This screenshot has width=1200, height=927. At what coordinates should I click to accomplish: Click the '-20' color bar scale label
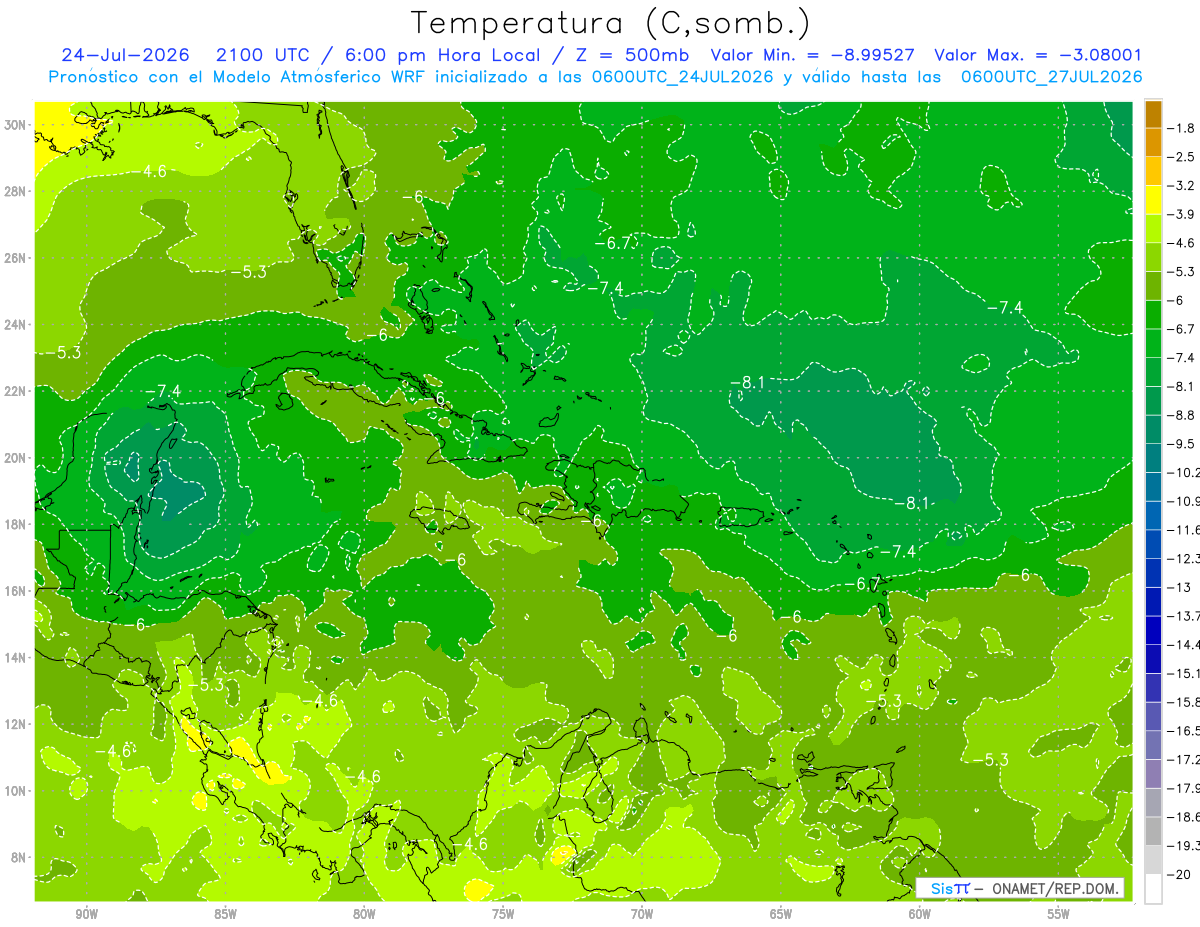1178,874
